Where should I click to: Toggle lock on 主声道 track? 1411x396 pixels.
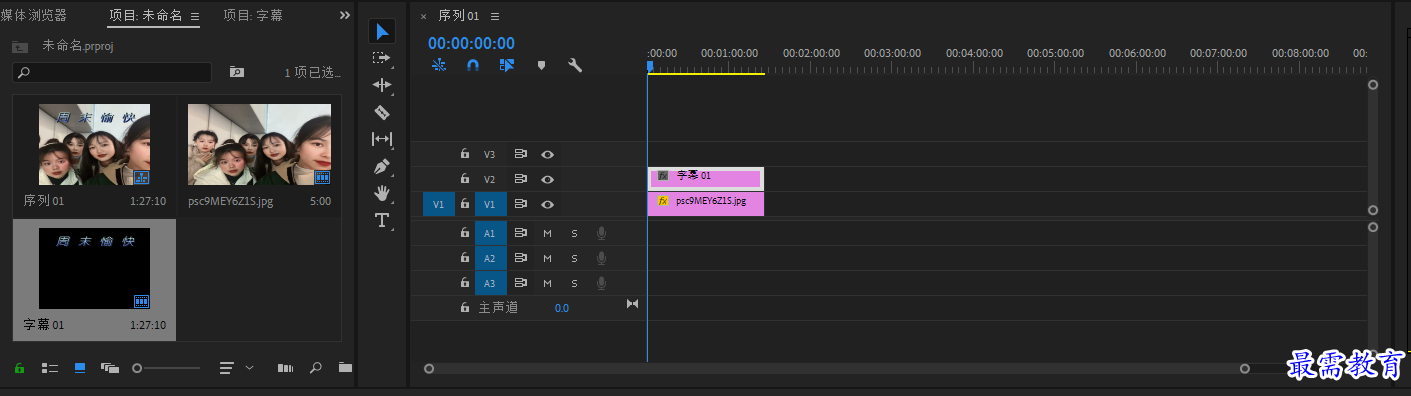[x=465, y=308]
